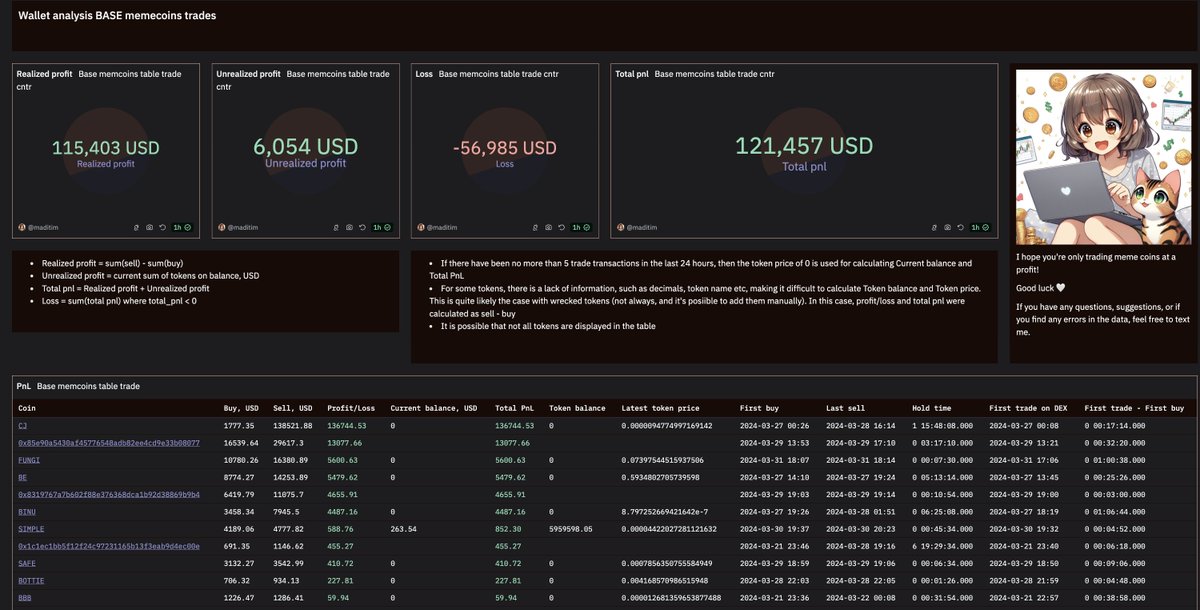Open query link icon on Unrealized profit card

pos(336,227)
